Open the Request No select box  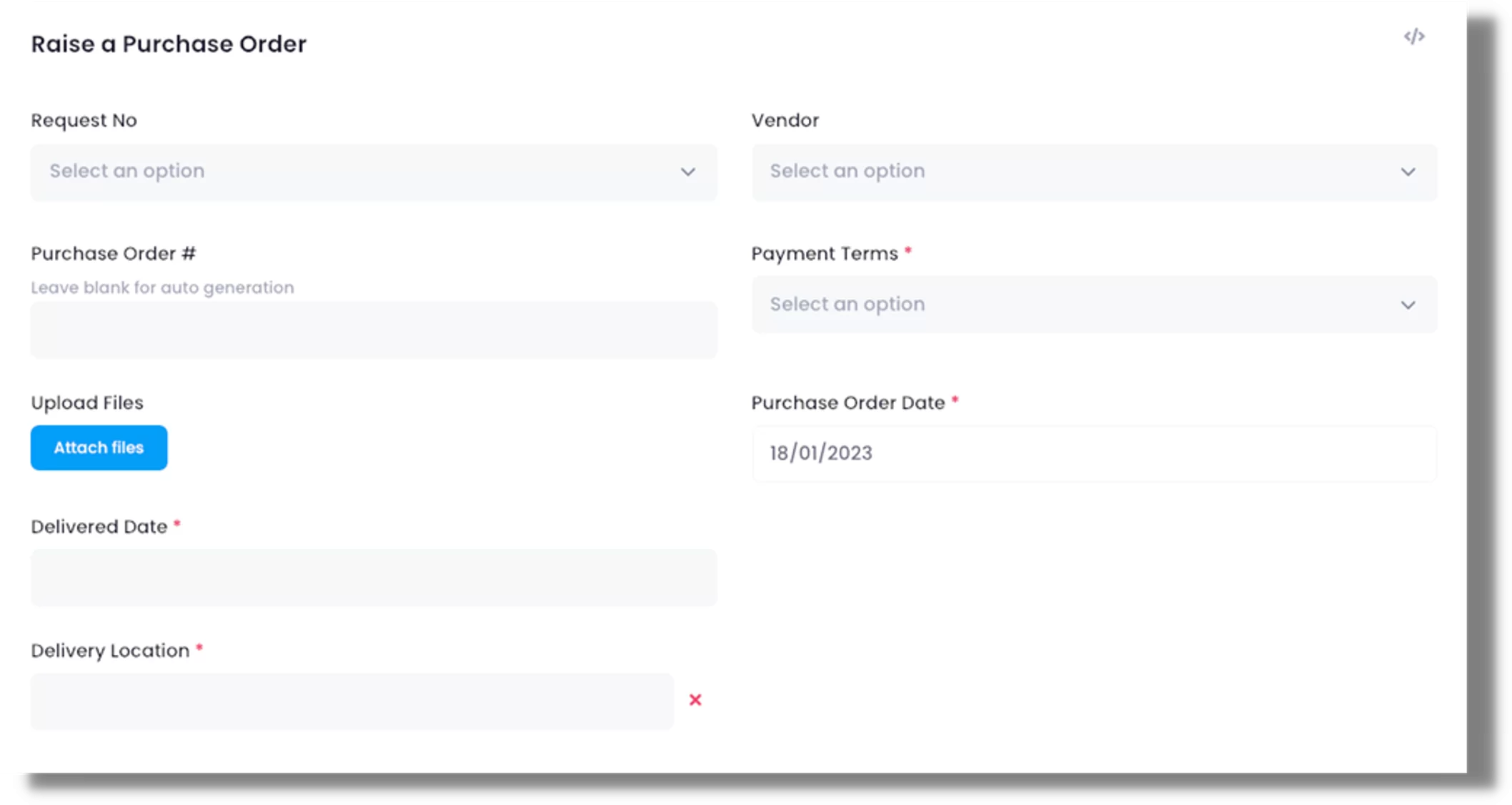point(357,172)
